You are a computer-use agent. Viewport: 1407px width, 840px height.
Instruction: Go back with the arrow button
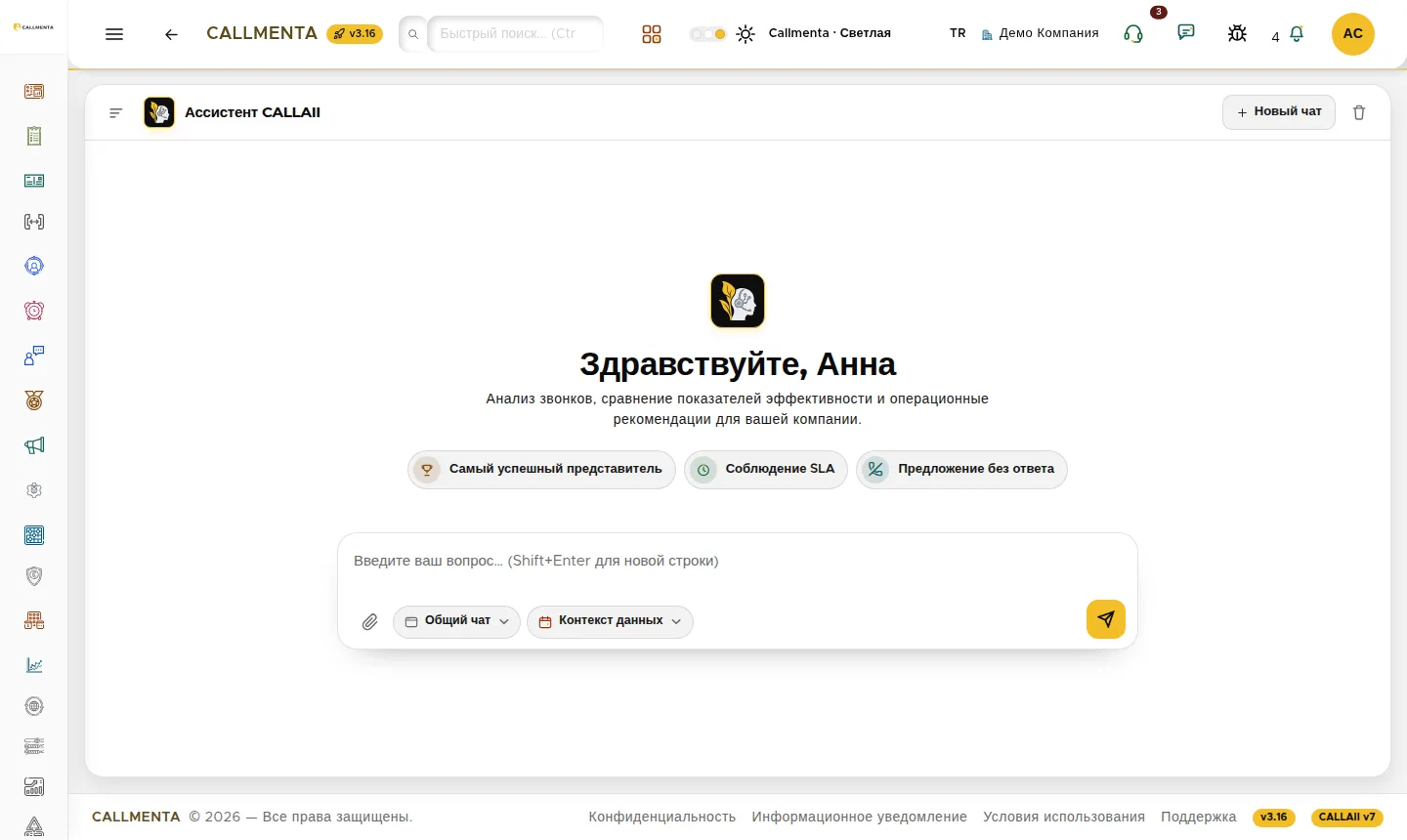[171, 34]
